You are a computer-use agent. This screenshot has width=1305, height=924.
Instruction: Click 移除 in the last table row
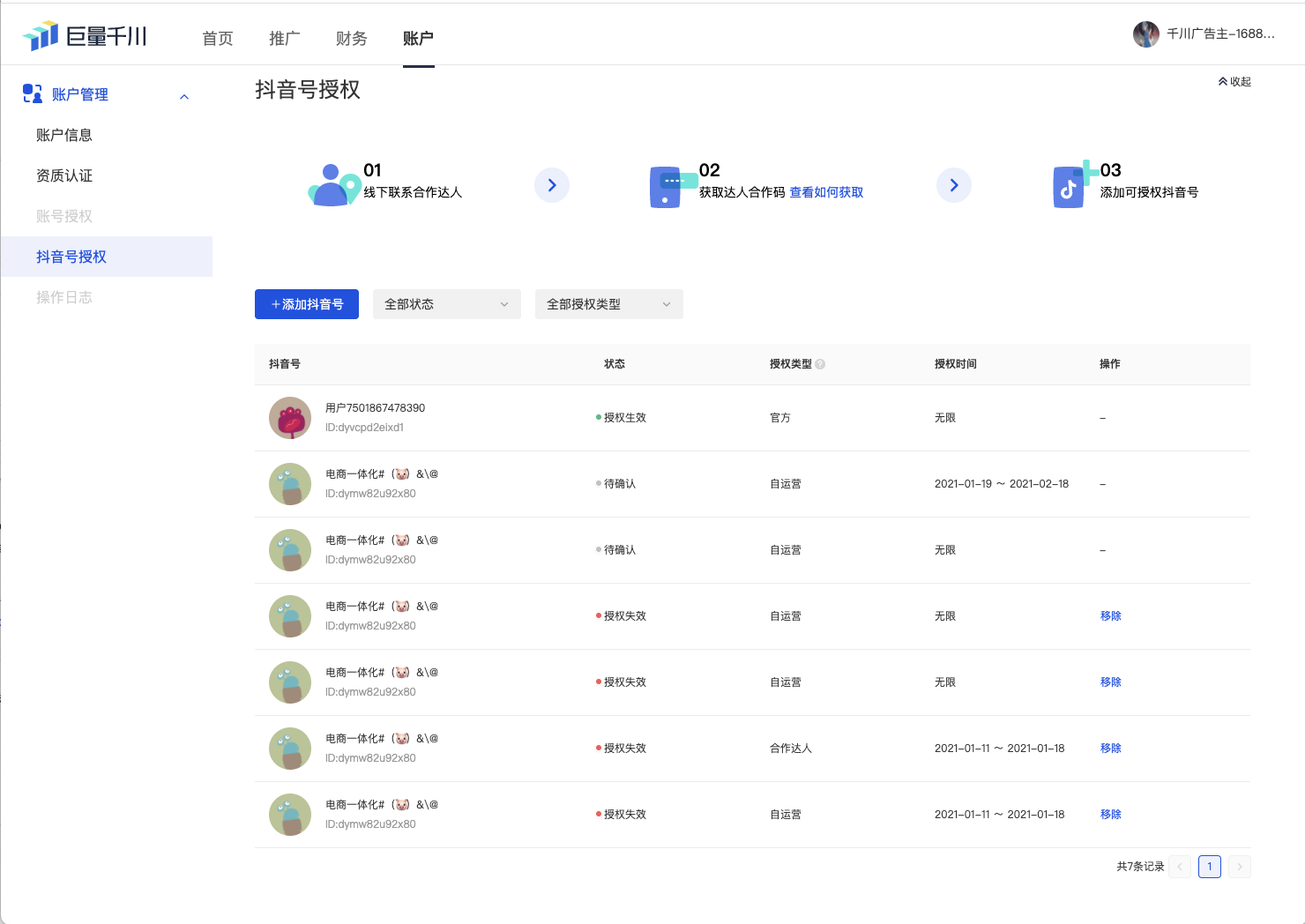[1111, 815]
